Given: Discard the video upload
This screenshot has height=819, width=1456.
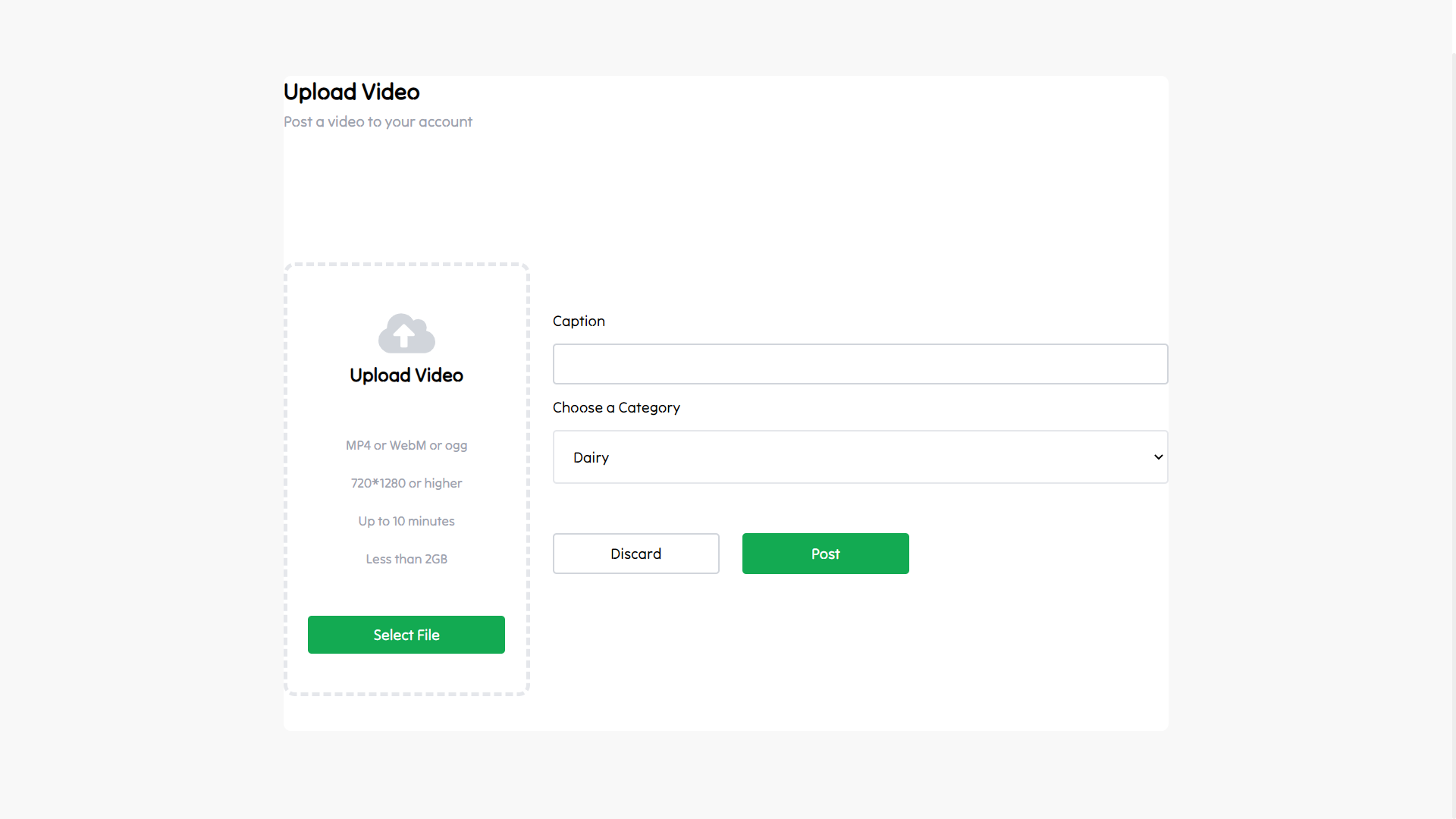Looking at the screenshot, I should point(635,554).
